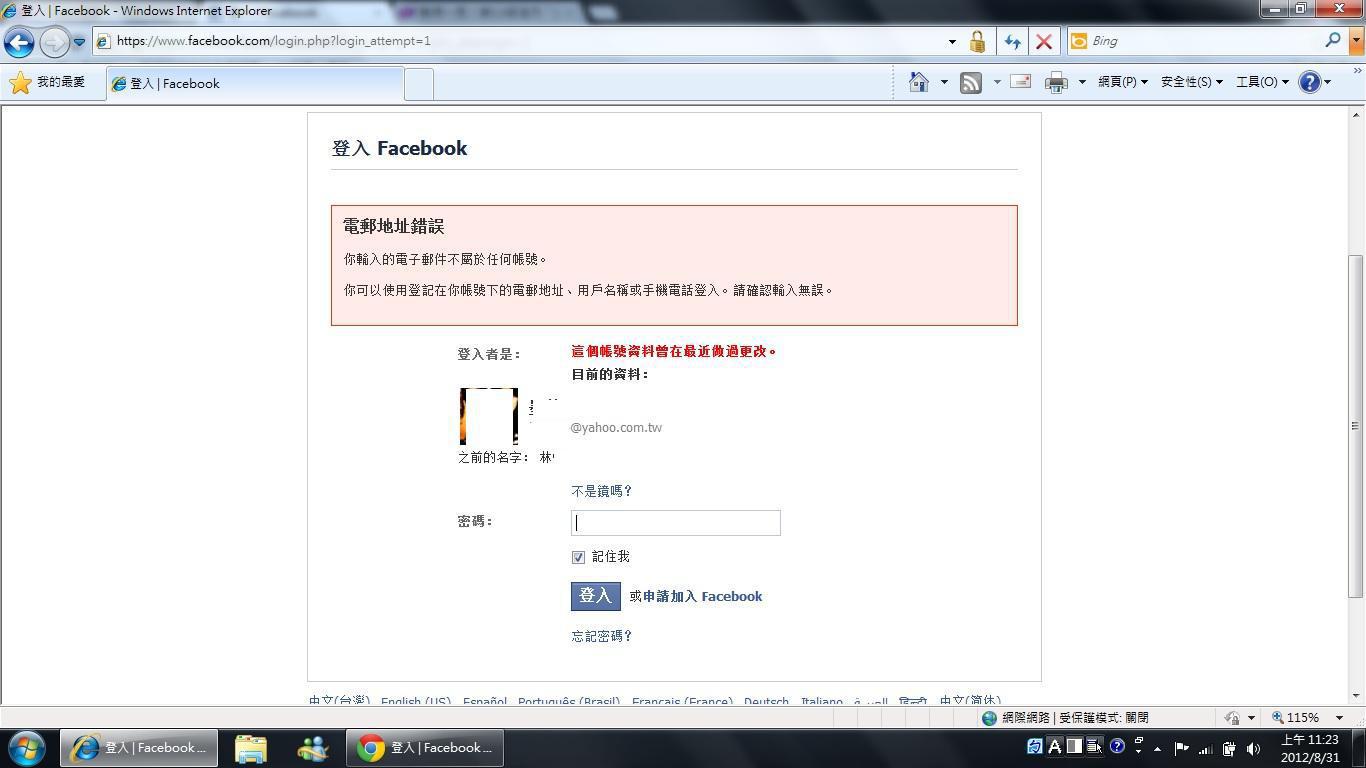The width and height of the screenshot is (1366, 768).
Task: Click the Home page house icon
Action: coord(919,82)
